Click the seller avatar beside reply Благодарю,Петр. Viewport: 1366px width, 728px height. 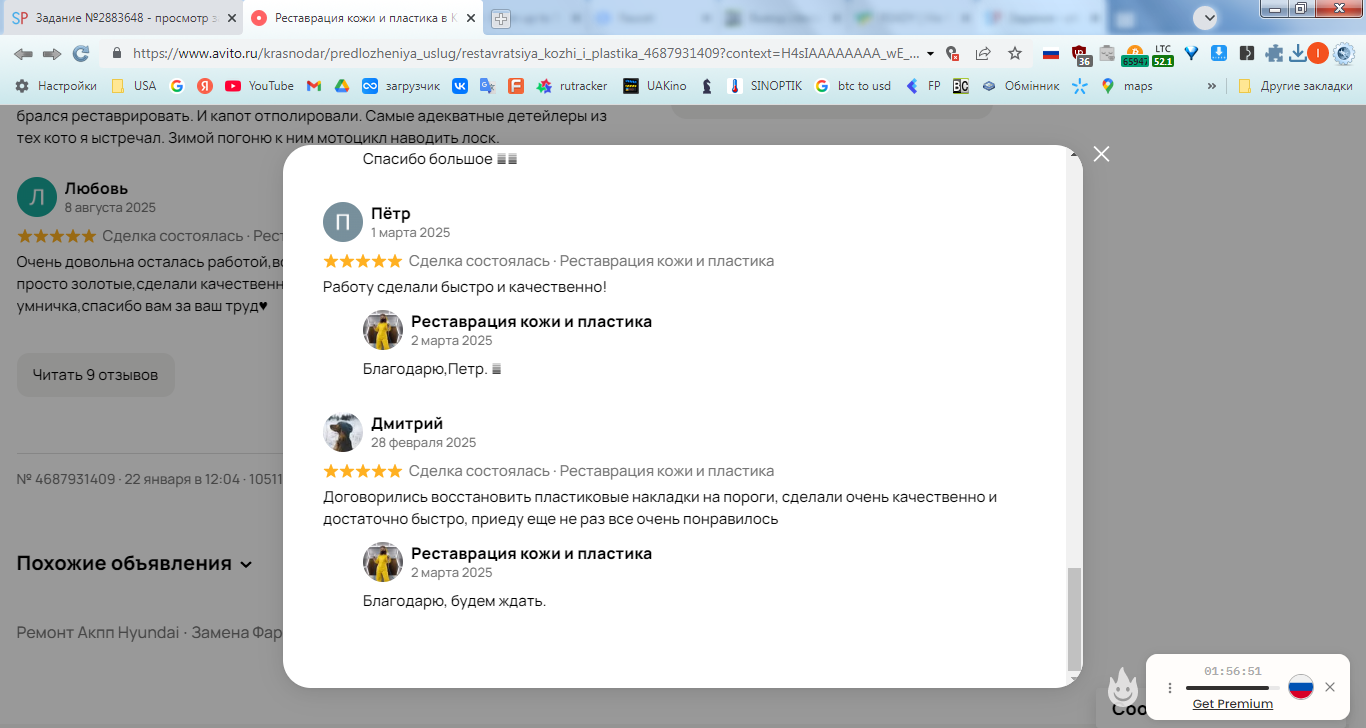pos(383,330)
